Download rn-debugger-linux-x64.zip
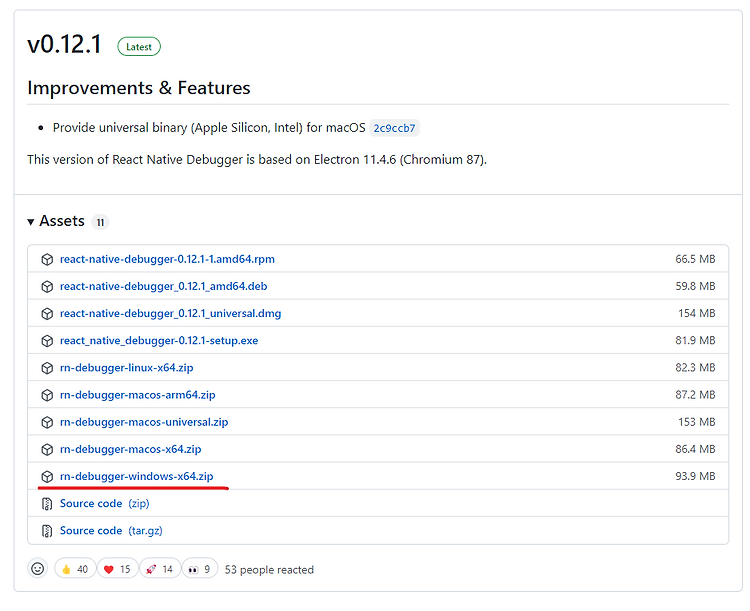 (126, 368)
